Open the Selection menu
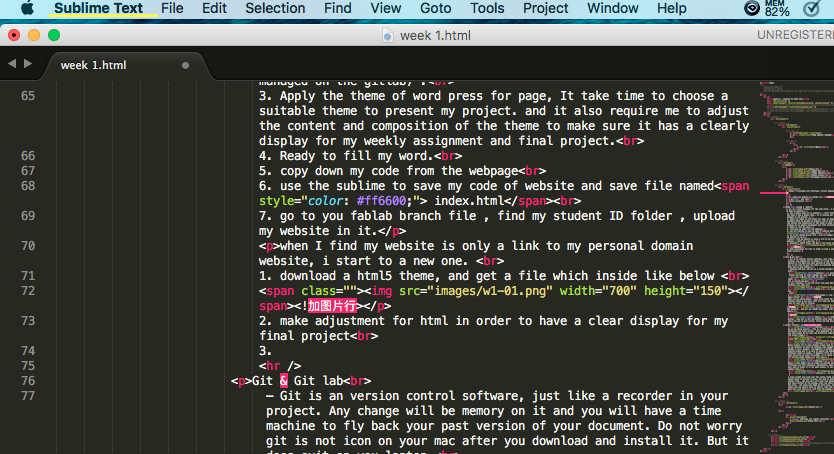The width and height of the screenshot is (834, 454). [275, 9]
